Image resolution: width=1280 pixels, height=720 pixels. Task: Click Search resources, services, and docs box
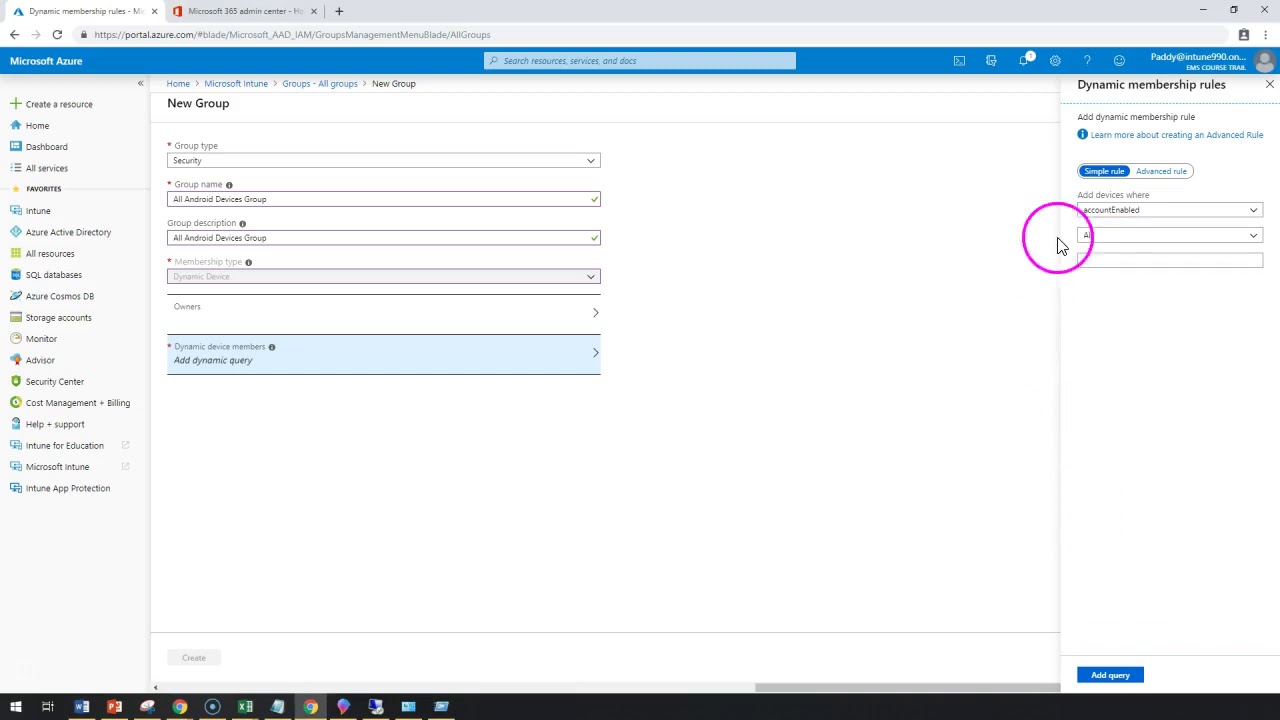tap(640, 61)
